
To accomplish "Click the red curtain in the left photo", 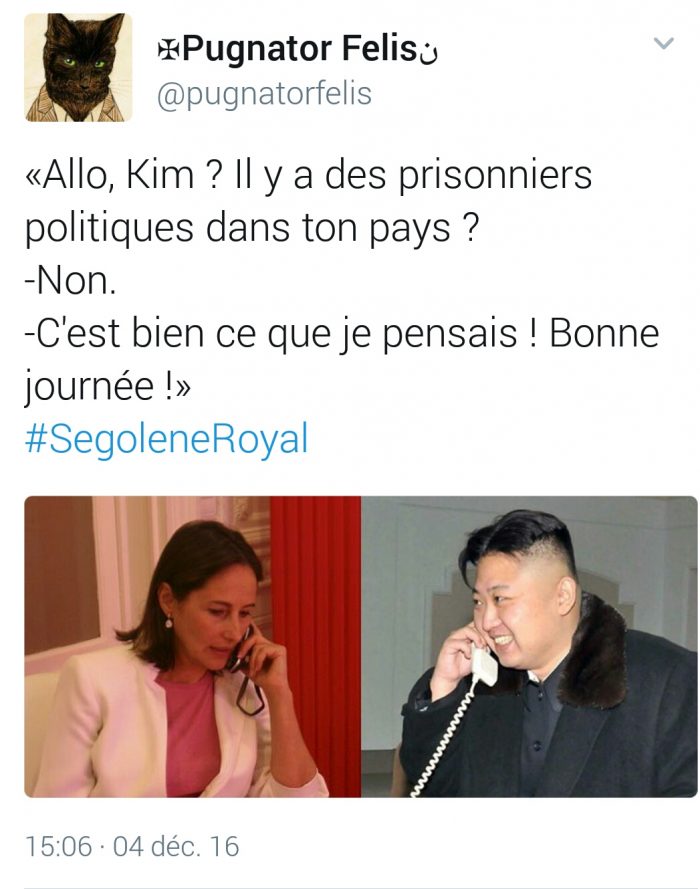I will pyautogui.click(x=315, y=646).
